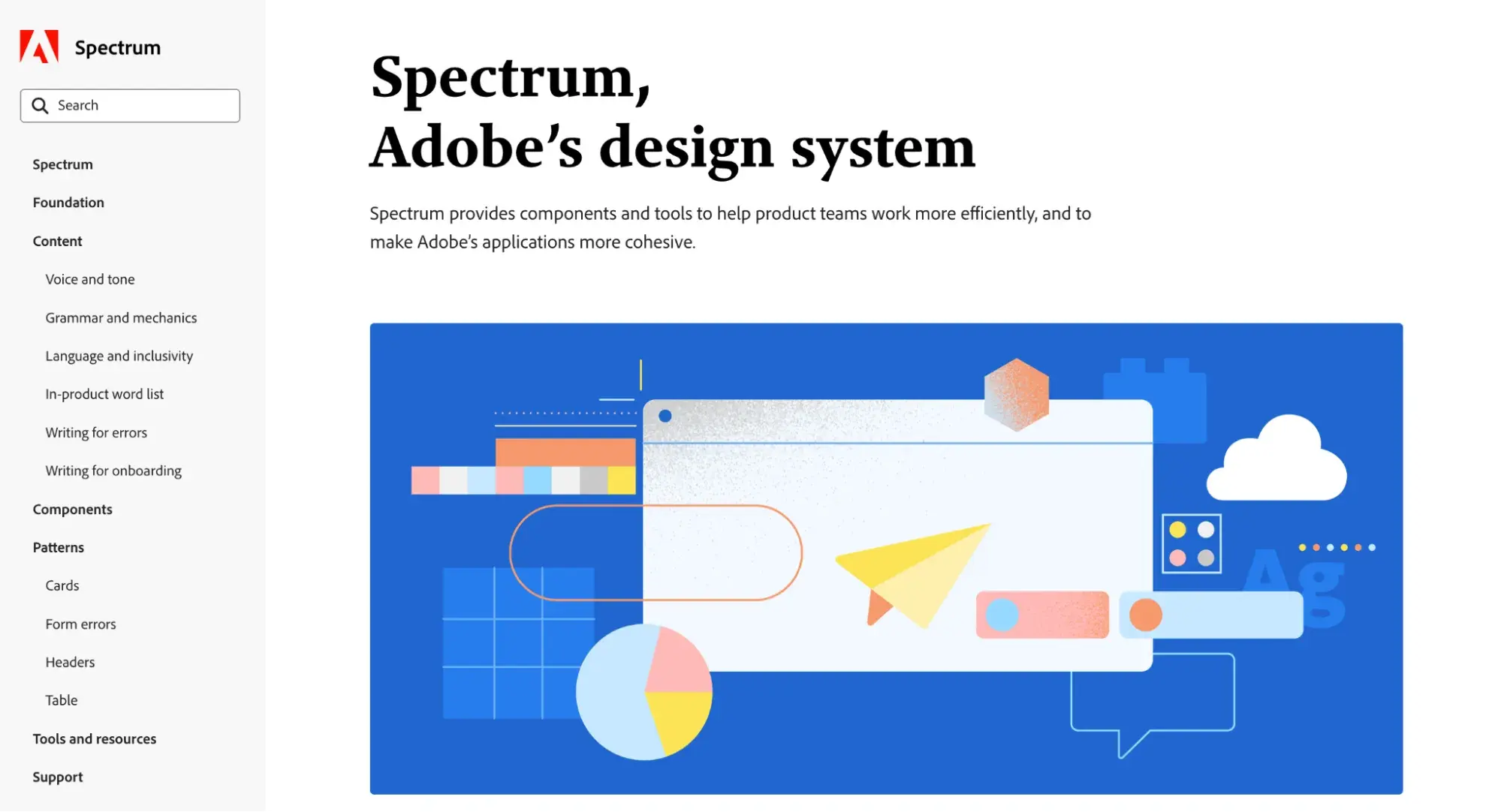Navigate to the Form errors pattern
Image resolution: width=1501 pixels, height=812 pixels.
click(x=80, y=623)
